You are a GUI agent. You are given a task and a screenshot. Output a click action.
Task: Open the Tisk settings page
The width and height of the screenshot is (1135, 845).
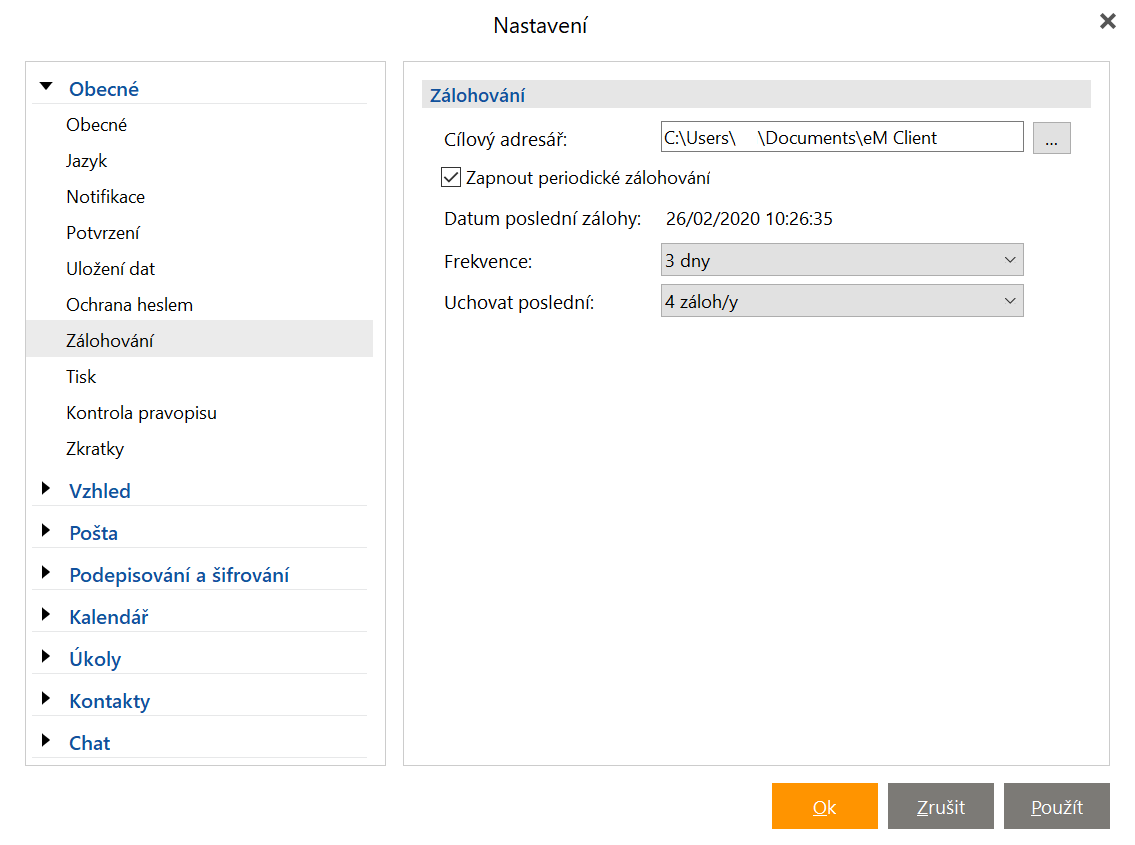coord(81,377)
